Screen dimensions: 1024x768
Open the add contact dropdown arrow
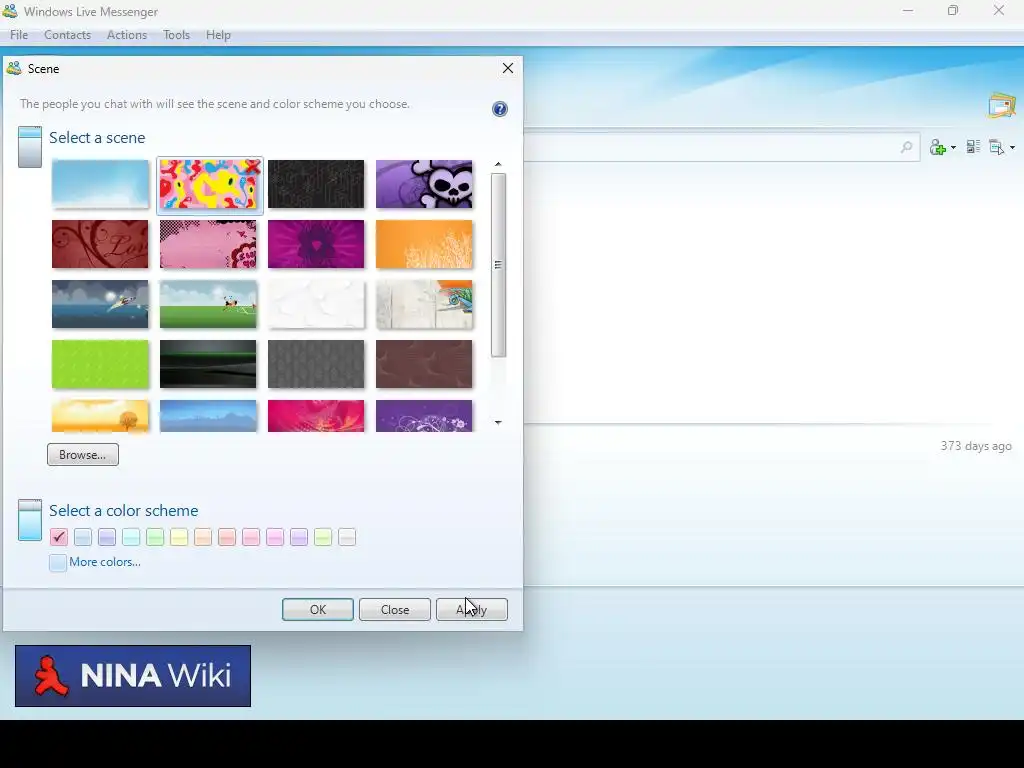tap(953, 148)
